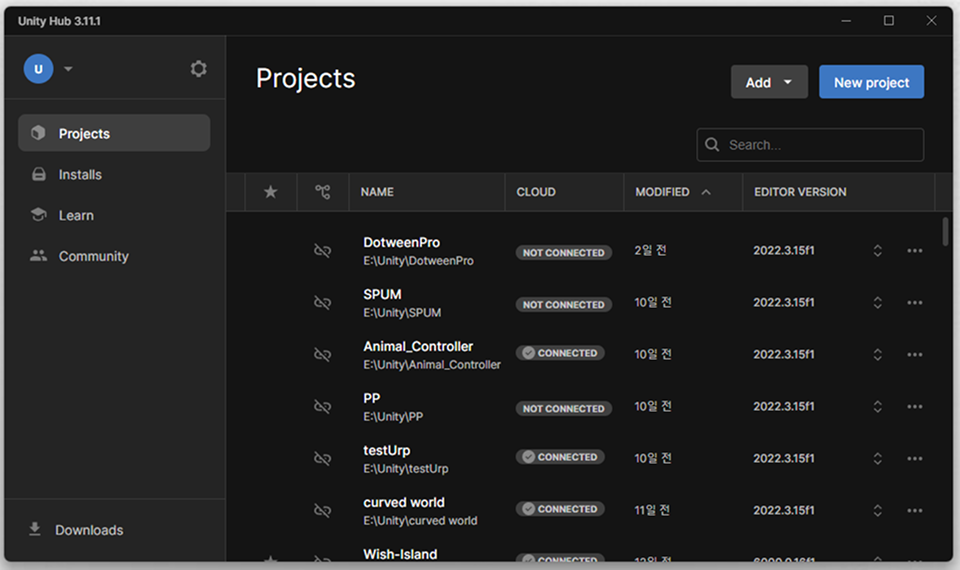Open more options menu for Animal_Controller
Image resolution: width=960 pixels, height=570 pixels.
[x=915, y=354]
